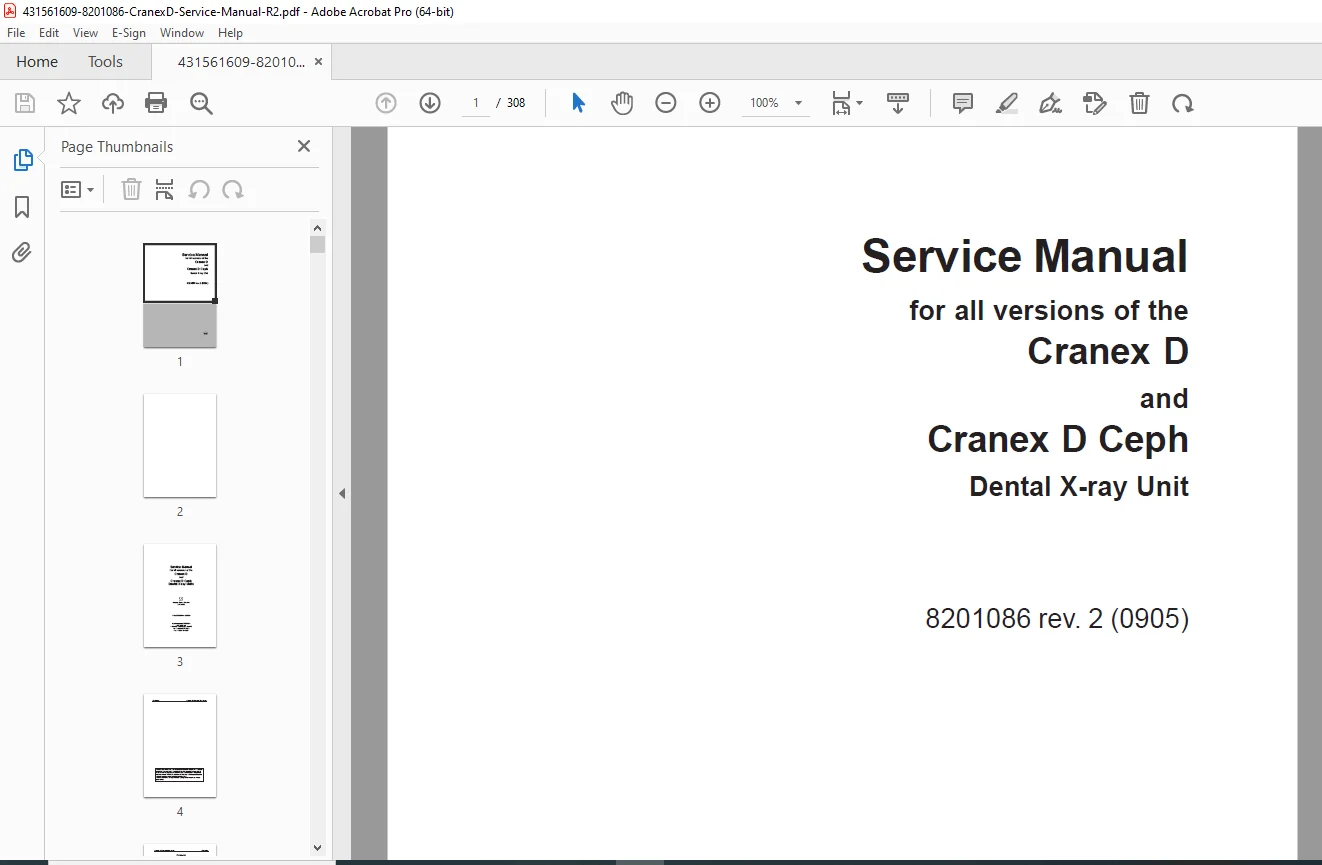This screenshot has height=865, width=1322.
Task: Click the insert page break thumbnails icon
Action: coord(165,190)
